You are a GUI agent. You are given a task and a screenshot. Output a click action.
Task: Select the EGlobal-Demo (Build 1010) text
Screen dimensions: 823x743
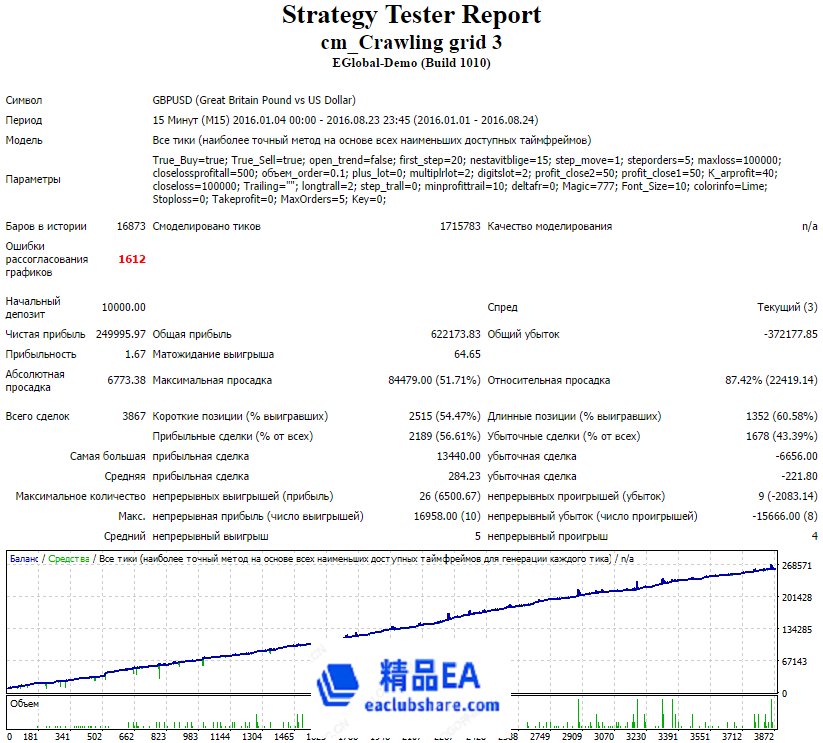pyautogui.click(x=411, y=62)
